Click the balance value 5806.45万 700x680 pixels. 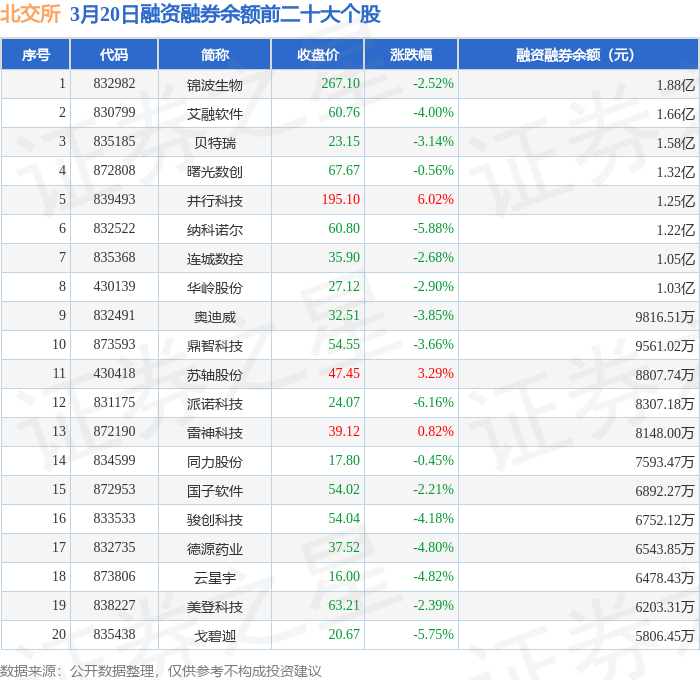[665, 636]
